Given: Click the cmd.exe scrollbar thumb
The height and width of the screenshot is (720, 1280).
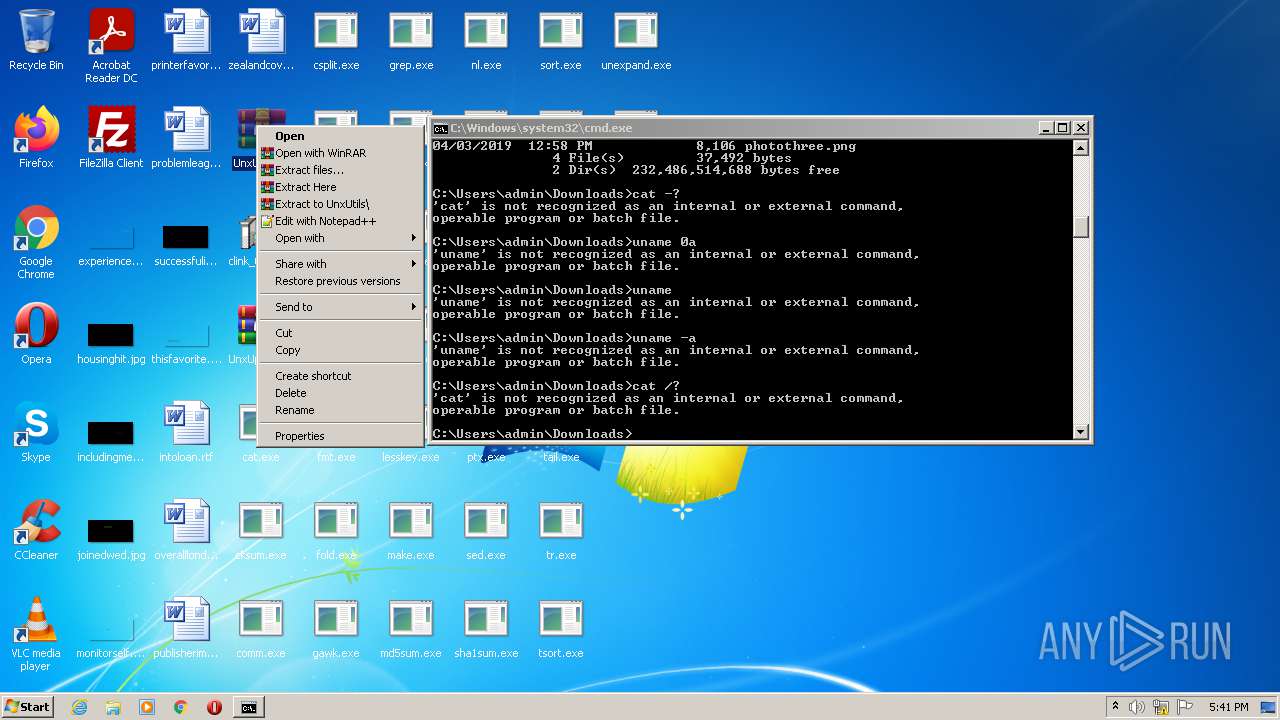Looking at the screenshot, I should pyautogui.click(x=1080, y=227).
